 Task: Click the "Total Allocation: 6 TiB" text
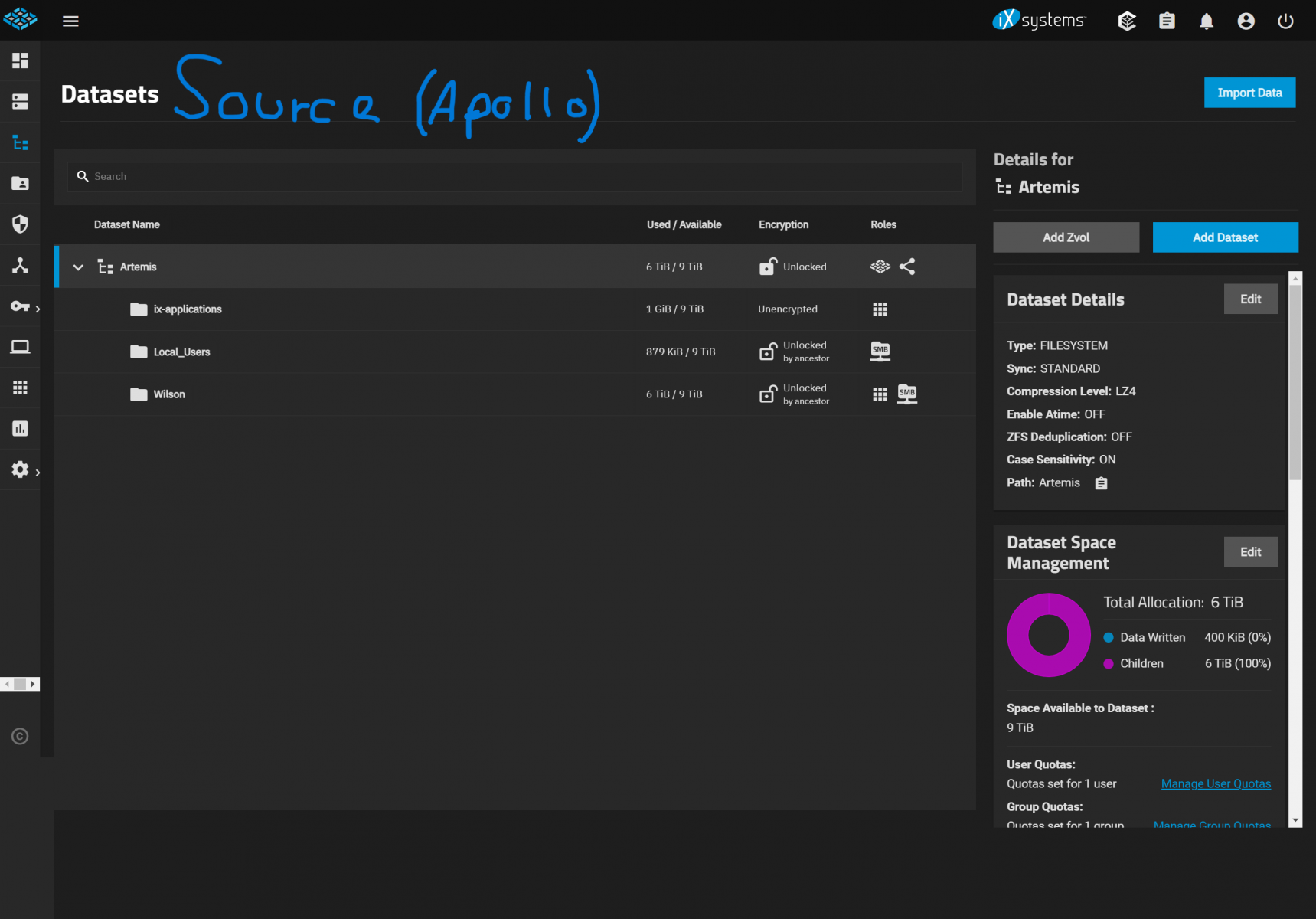pos(1174,603)
